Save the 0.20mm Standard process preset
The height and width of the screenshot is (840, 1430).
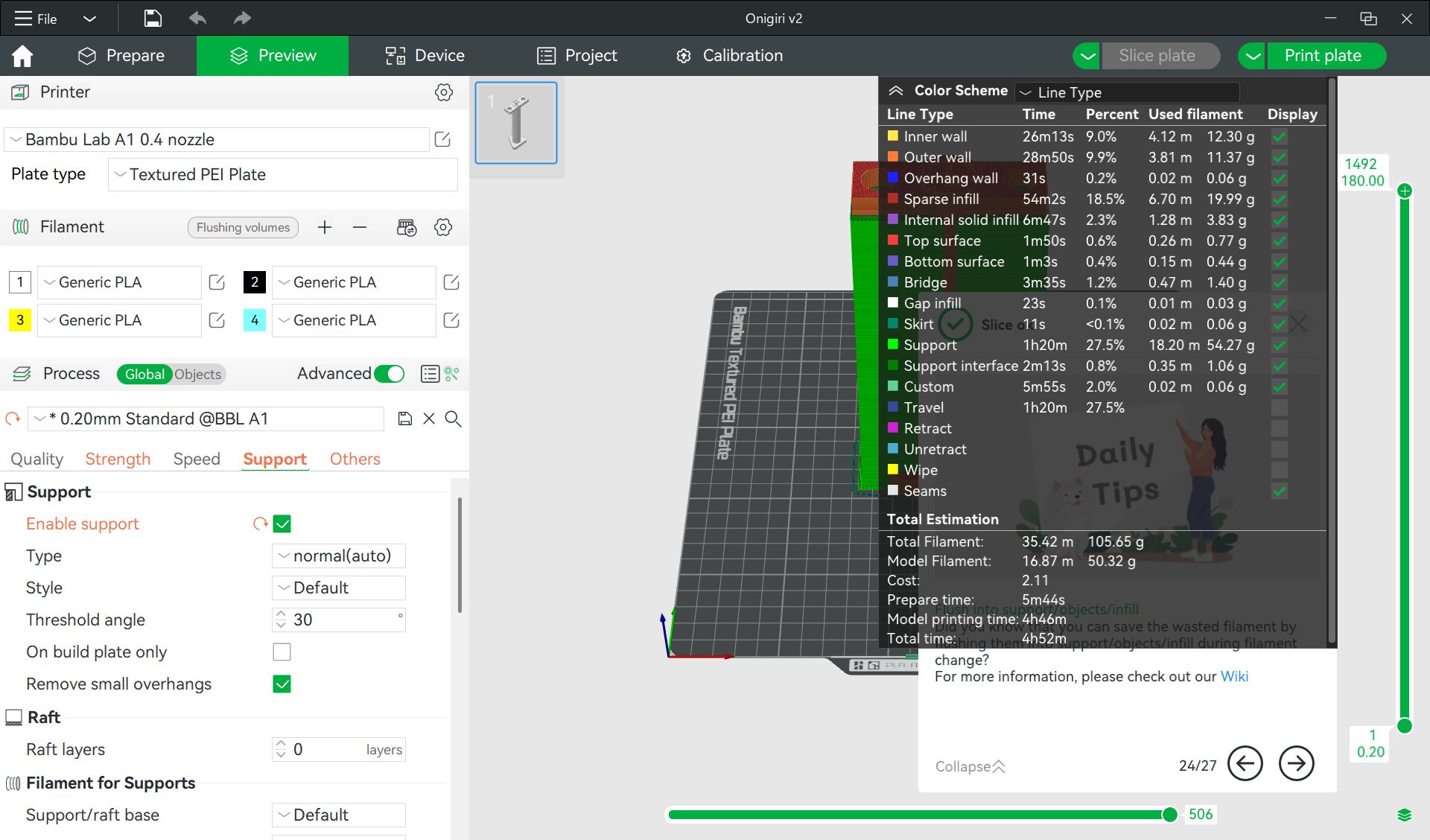tap(405, 419)
